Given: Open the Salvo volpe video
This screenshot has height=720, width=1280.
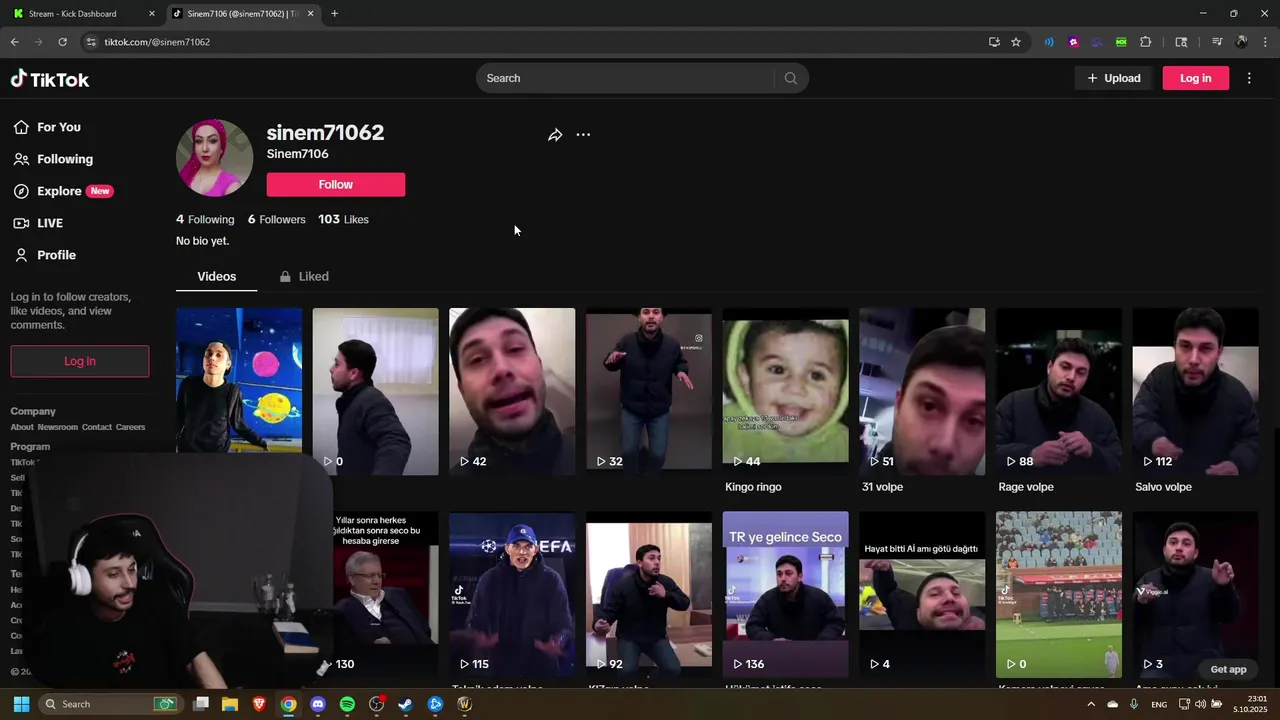Looking at the screenshot, I should [x=1195, y=391].
